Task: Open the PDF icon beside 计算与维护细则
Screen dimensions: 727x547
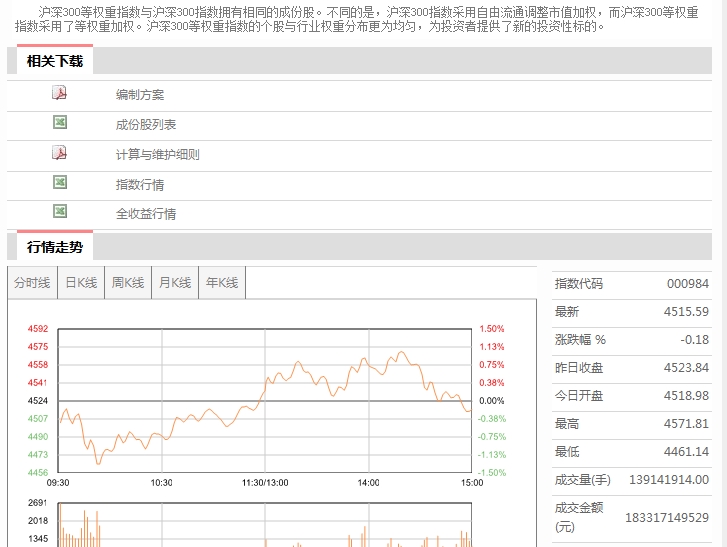Action: [x=59, y=153]
